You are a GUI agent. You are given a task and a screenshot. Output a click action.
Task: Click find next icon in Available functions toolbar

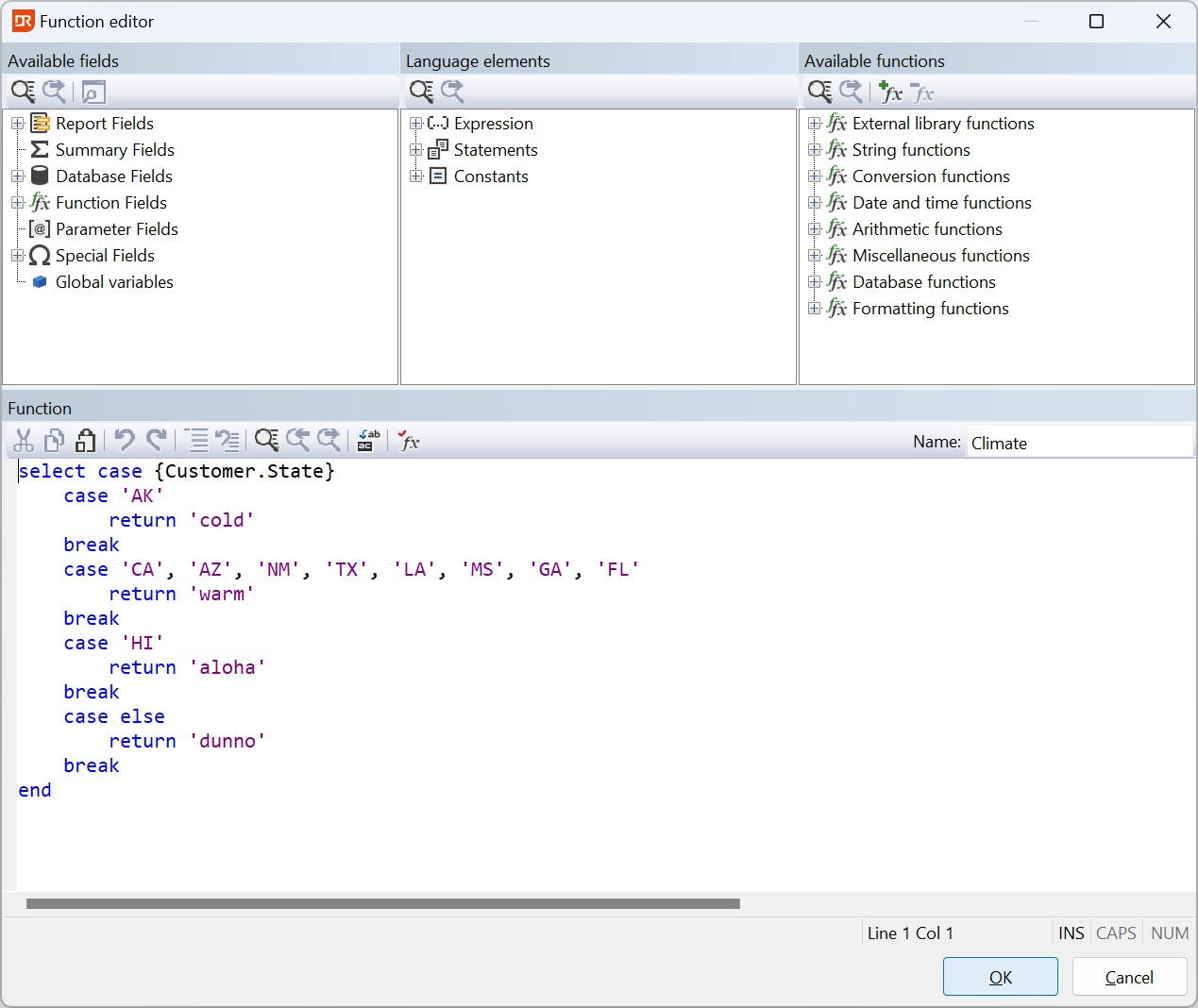pyautogui.click(x=852, y=92)
